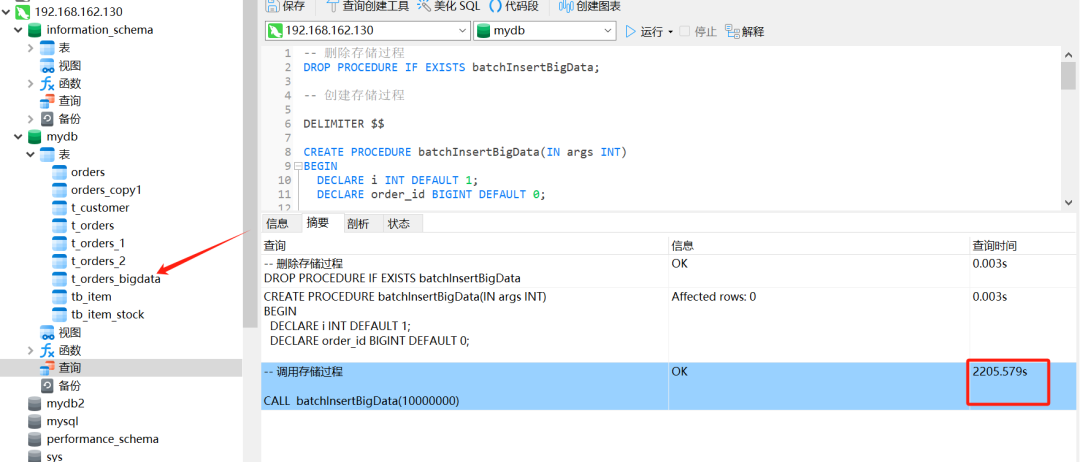Click the performance_schema database icon
The height and width of the screenshot is (462, 1080).
coord(34,439)
